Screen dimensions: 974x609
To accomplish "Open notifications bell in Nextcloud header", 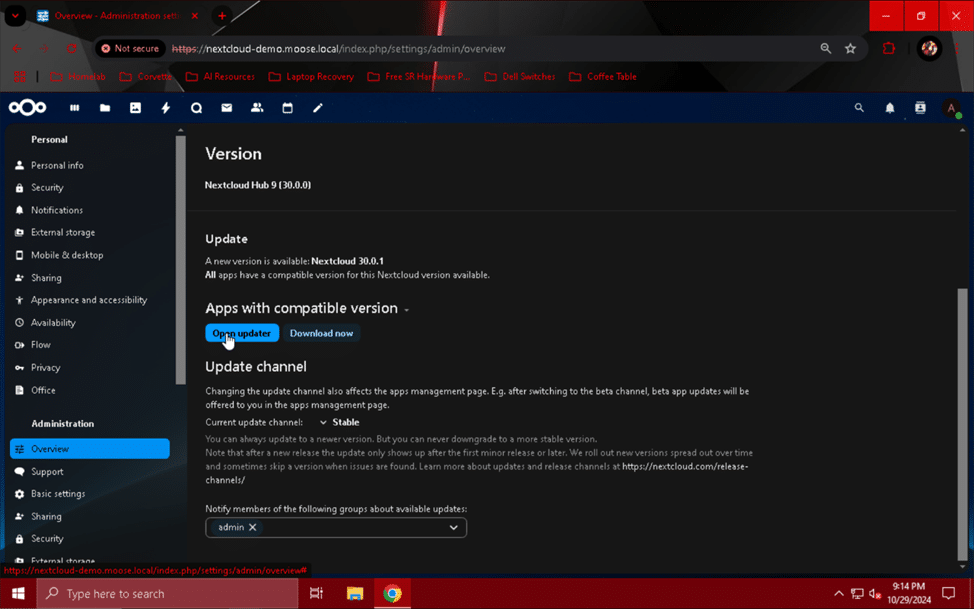I will click(x=890, y=108).
